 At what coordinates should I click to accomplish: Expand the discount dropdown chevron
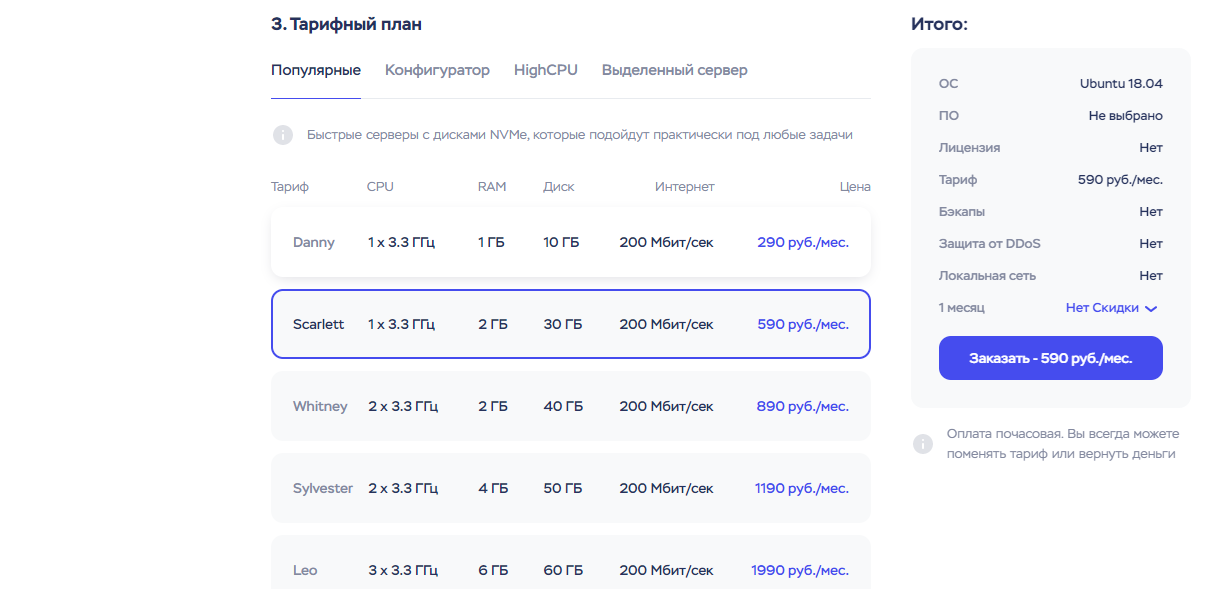(1151, 309)
